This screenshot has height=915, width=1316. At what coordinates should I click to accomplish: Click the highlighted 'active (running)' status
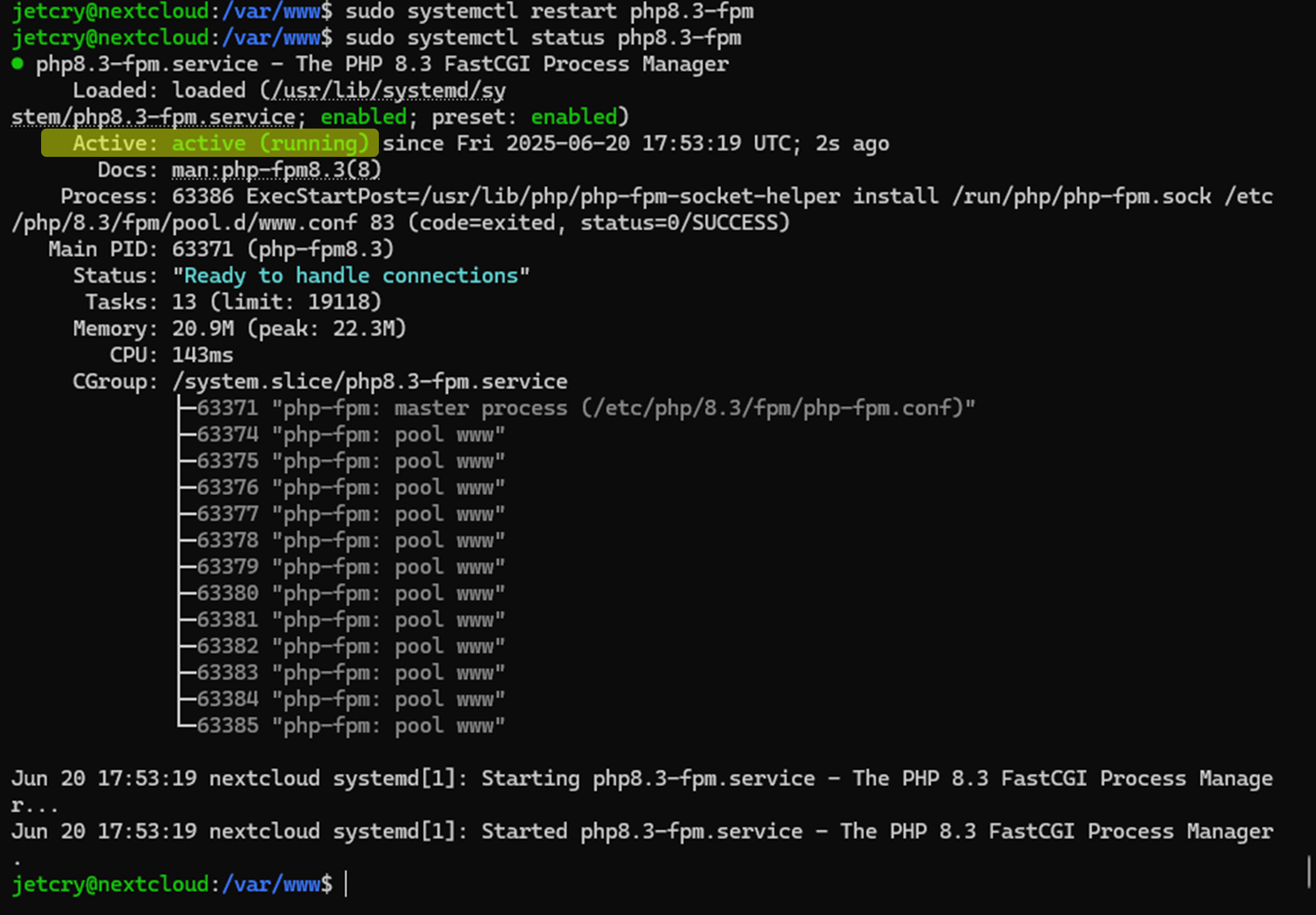click(x=270, y=143)
